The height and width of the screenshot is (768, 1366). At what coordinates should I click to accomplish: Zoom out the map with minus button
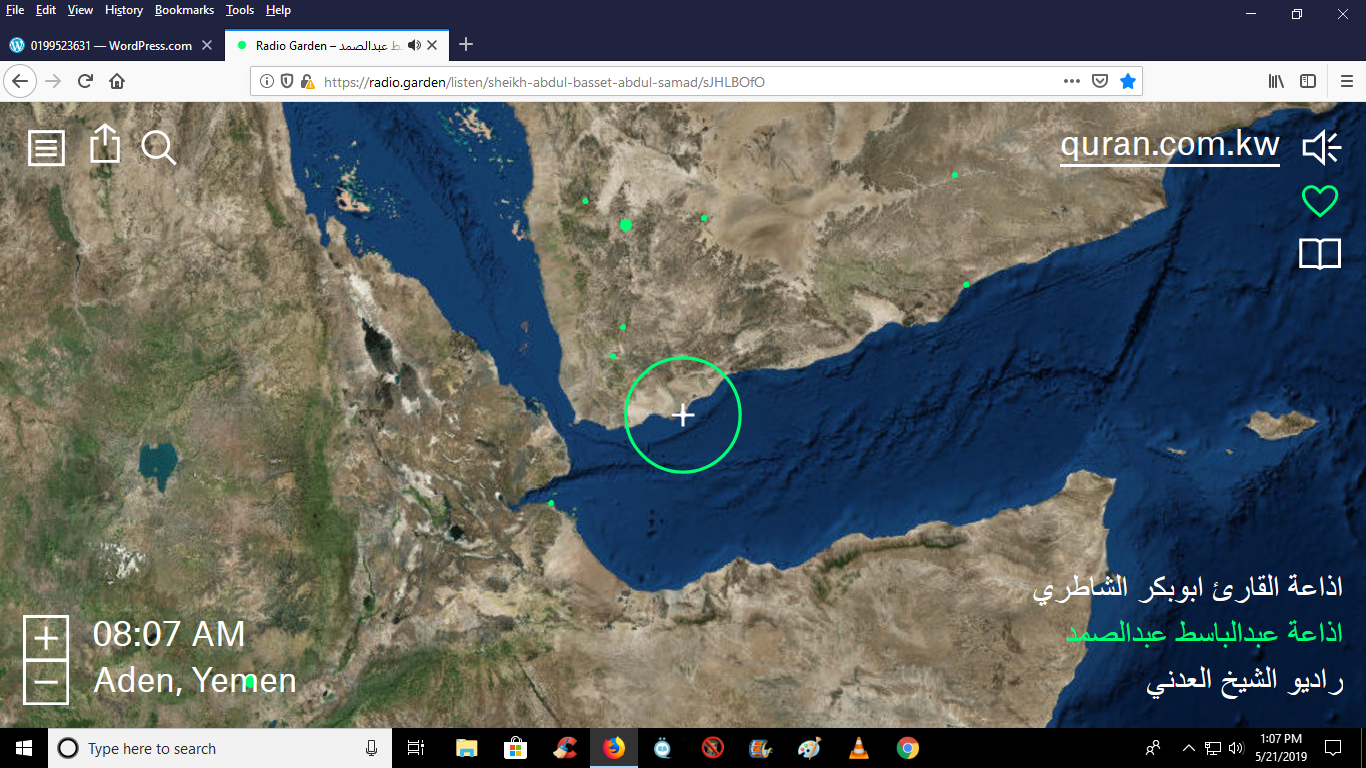tap(46, 683)
